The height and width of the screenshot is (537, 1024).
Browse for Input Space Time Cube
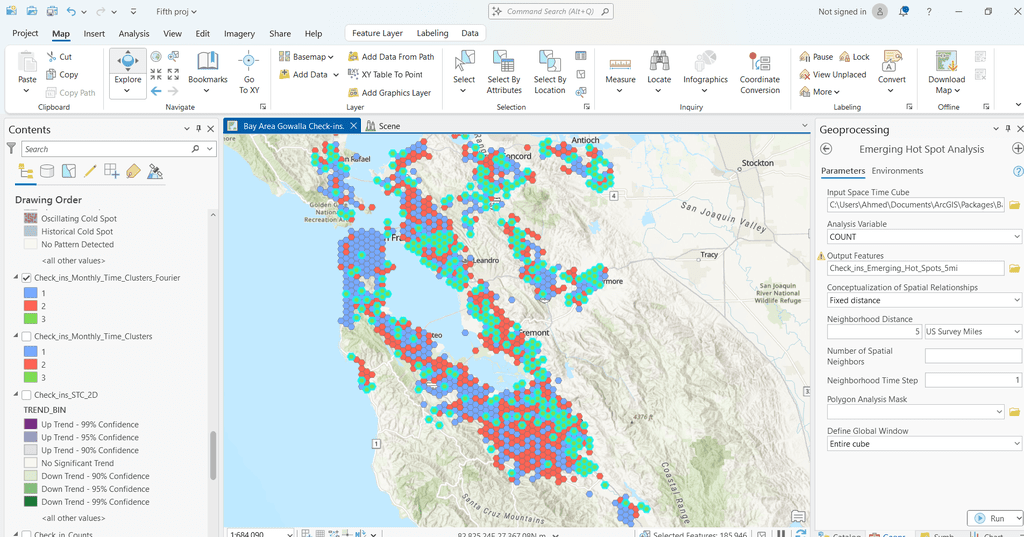(x=1014, y=205)
